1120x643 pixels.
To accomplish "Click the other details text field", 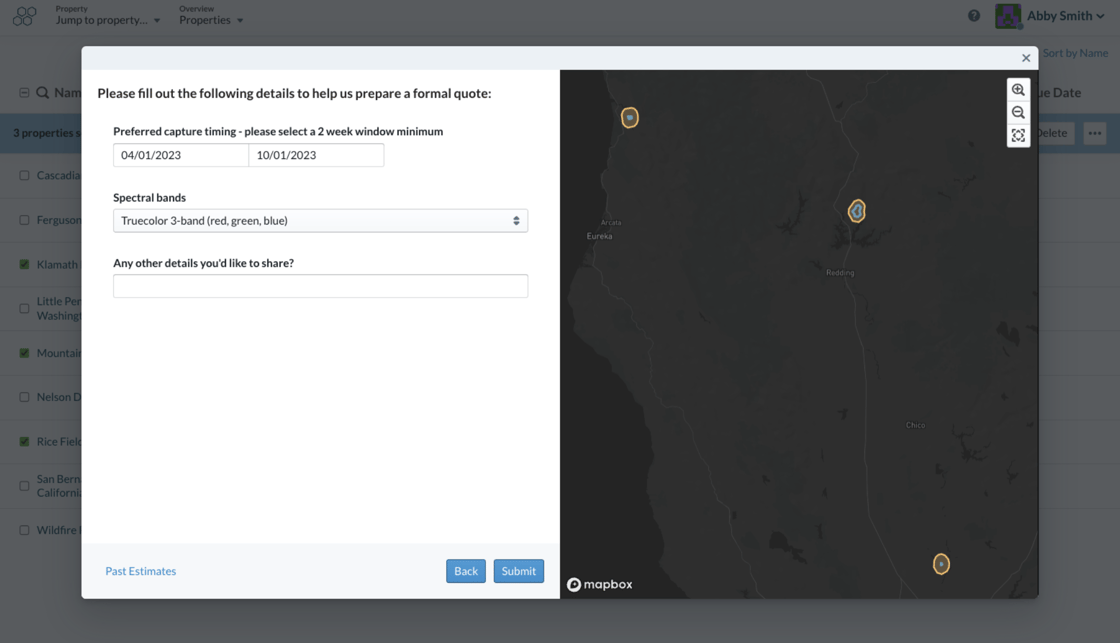I will click(320, 286).
